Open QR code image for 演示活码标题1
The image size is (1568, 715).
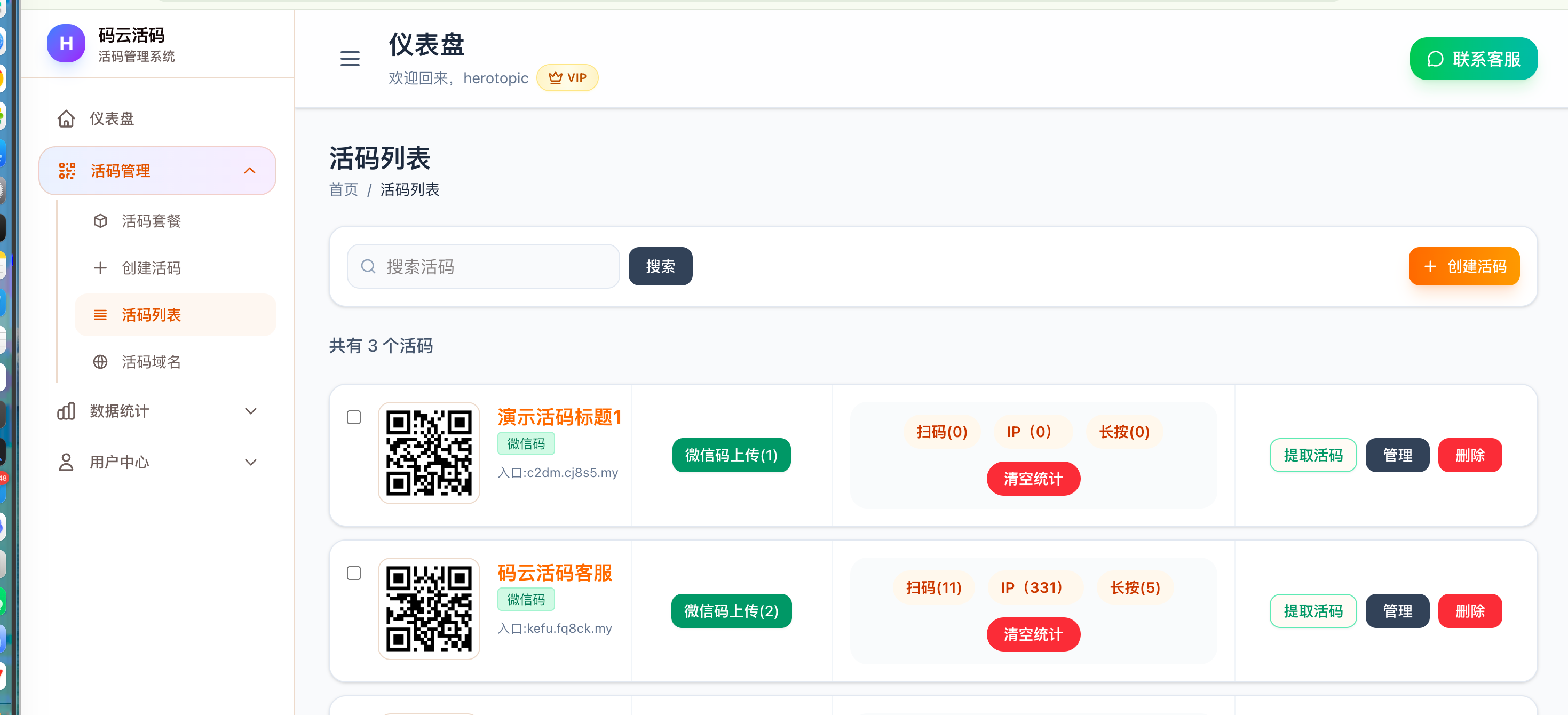pos(429,452)
